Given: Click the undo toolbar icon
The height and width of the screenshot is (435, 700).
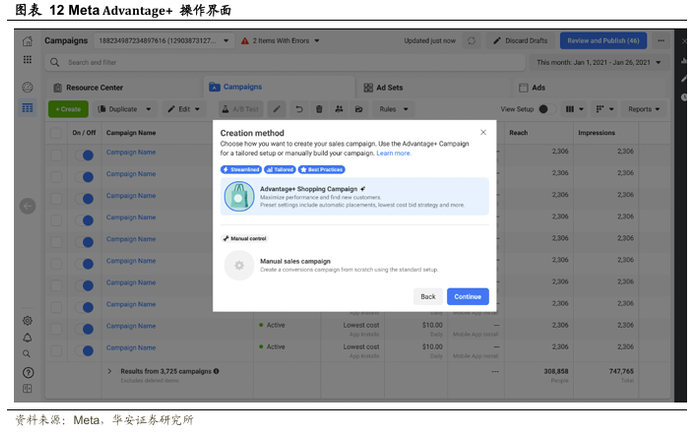Looking at the screenshot, I should pyautogui.click(x=299, y=109).
